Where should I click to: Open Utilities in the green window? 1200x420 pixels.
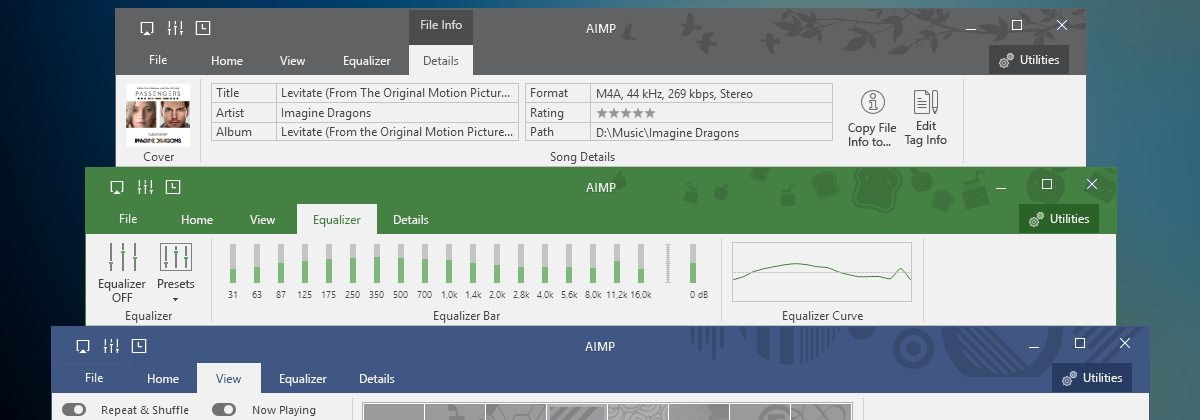[x=1058, y=219]
